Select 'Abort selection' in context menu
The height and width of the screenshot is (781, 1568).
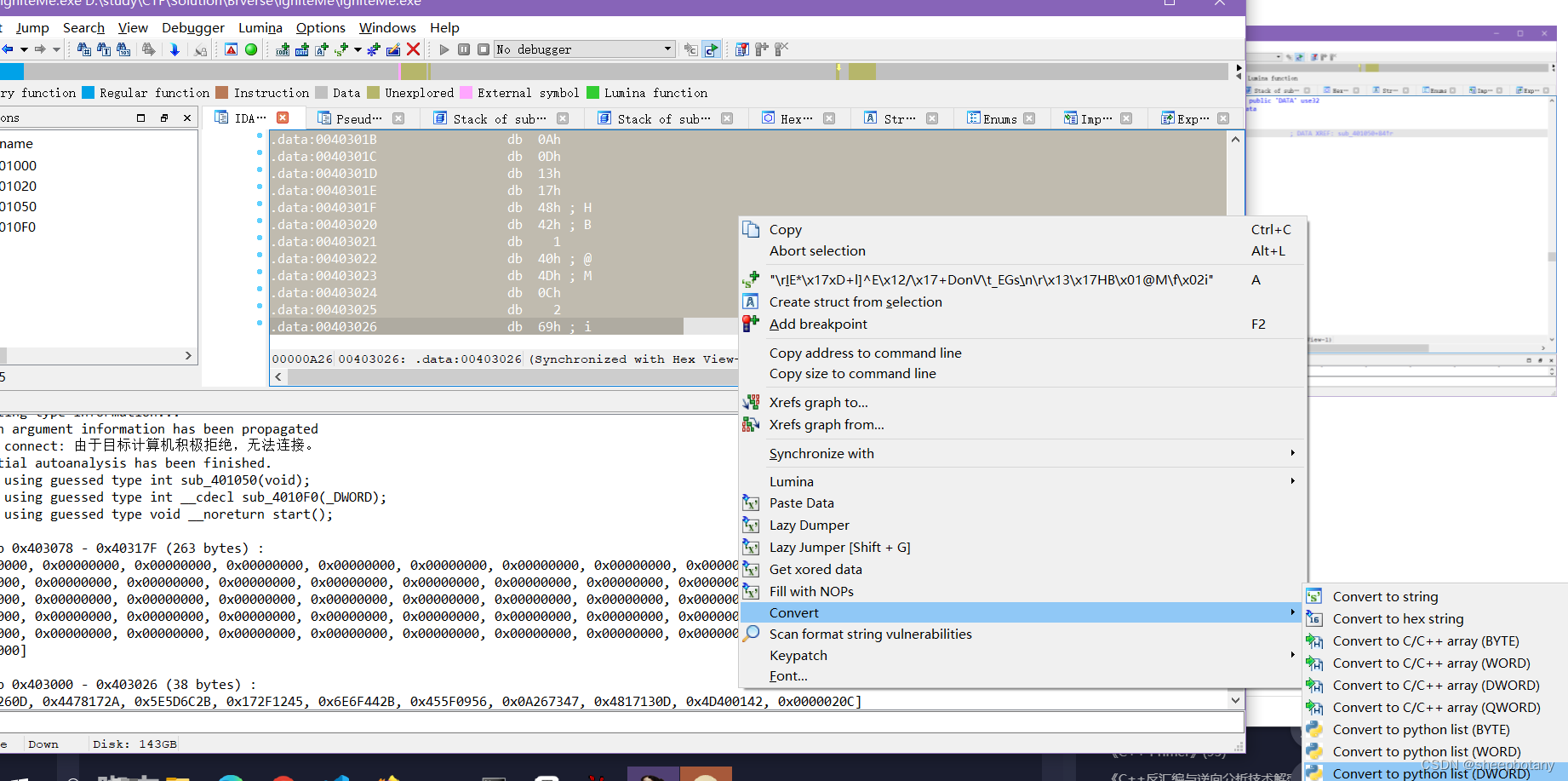point(1022,250)
